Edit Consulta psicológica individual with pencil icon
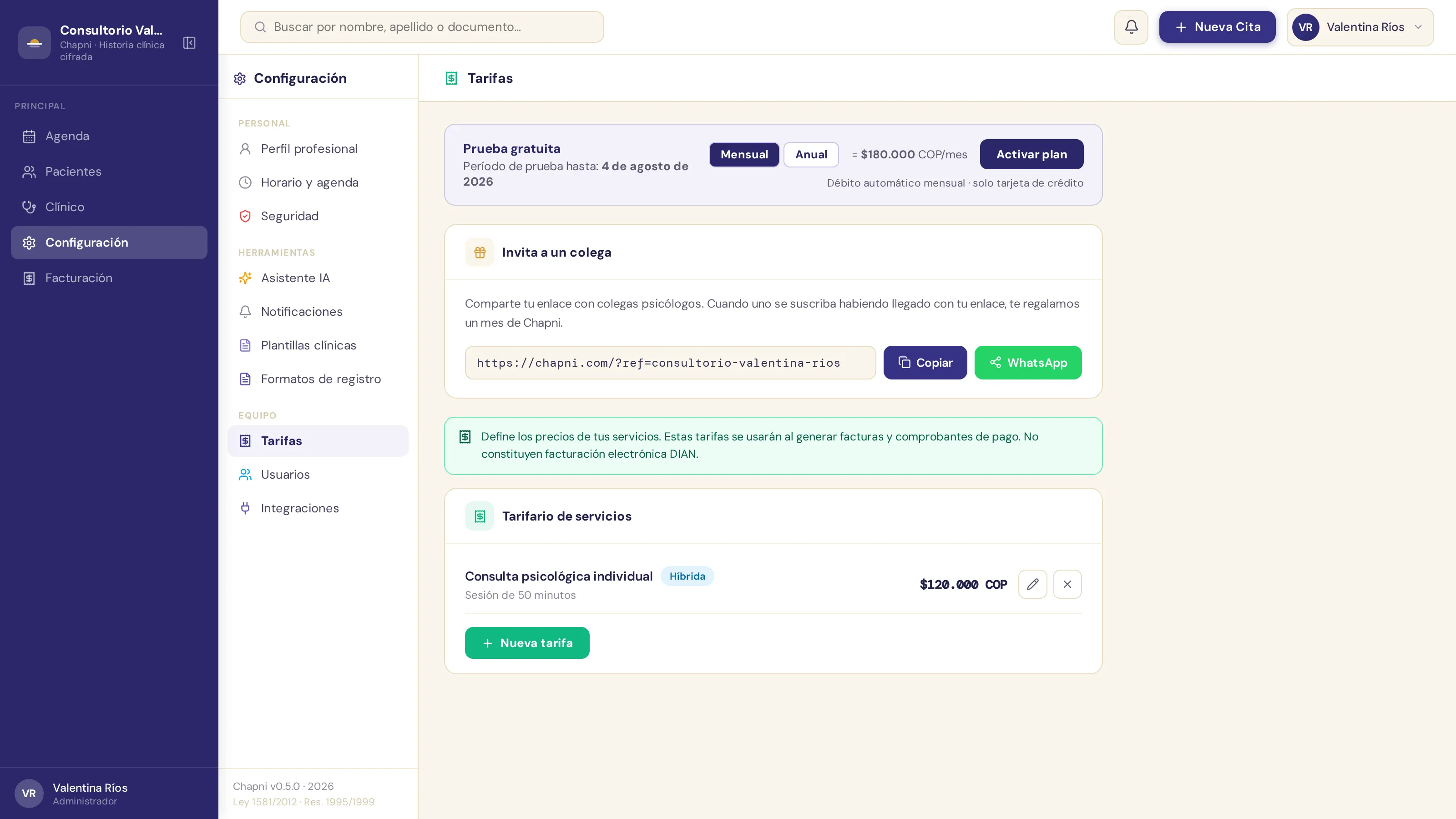 tap(1033, 584)
